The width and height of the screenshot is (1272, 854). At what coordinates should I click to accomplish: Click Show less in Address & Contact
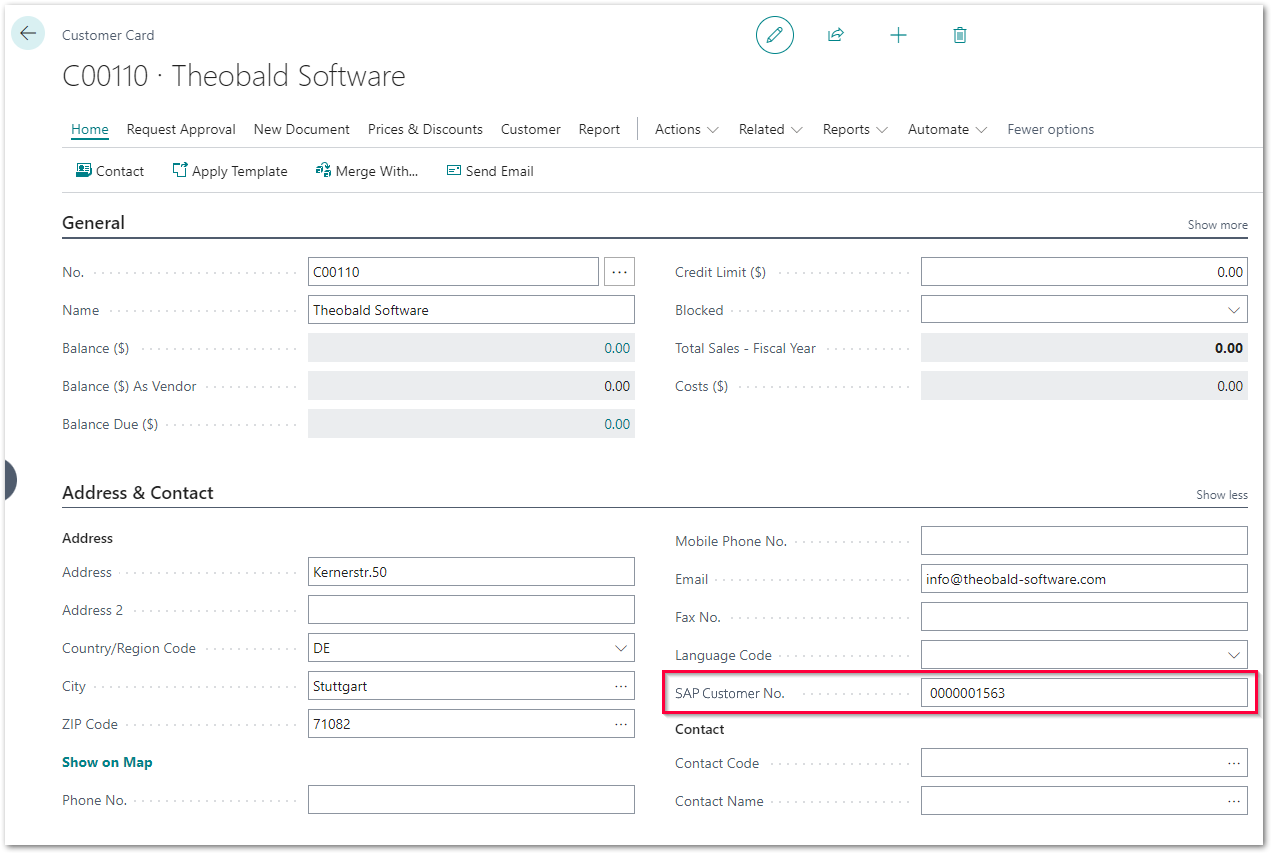tap(1222, 495)
